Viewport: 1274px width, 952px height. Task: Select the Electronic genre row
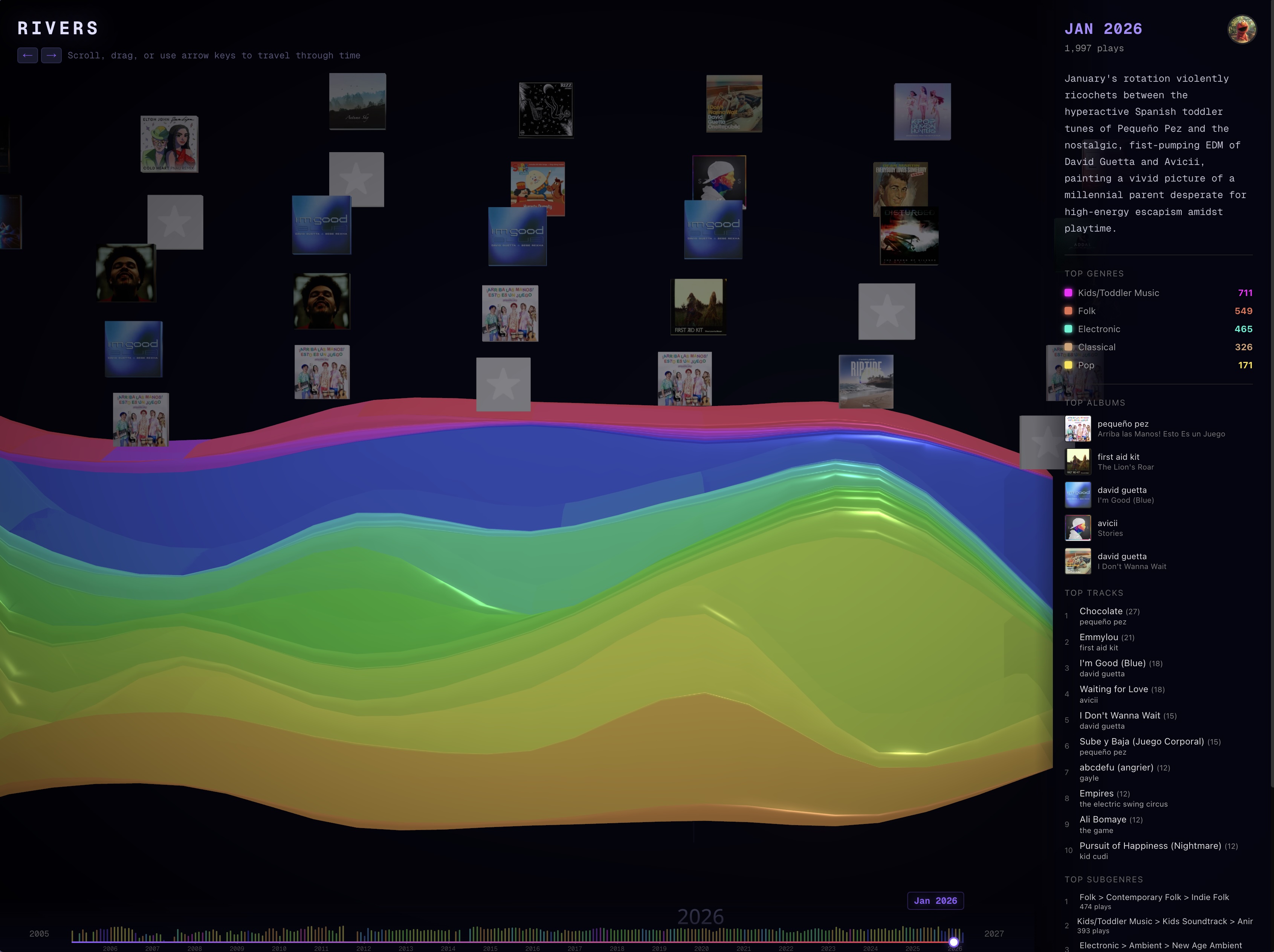pyautogui.click(x=1099, y=329)
